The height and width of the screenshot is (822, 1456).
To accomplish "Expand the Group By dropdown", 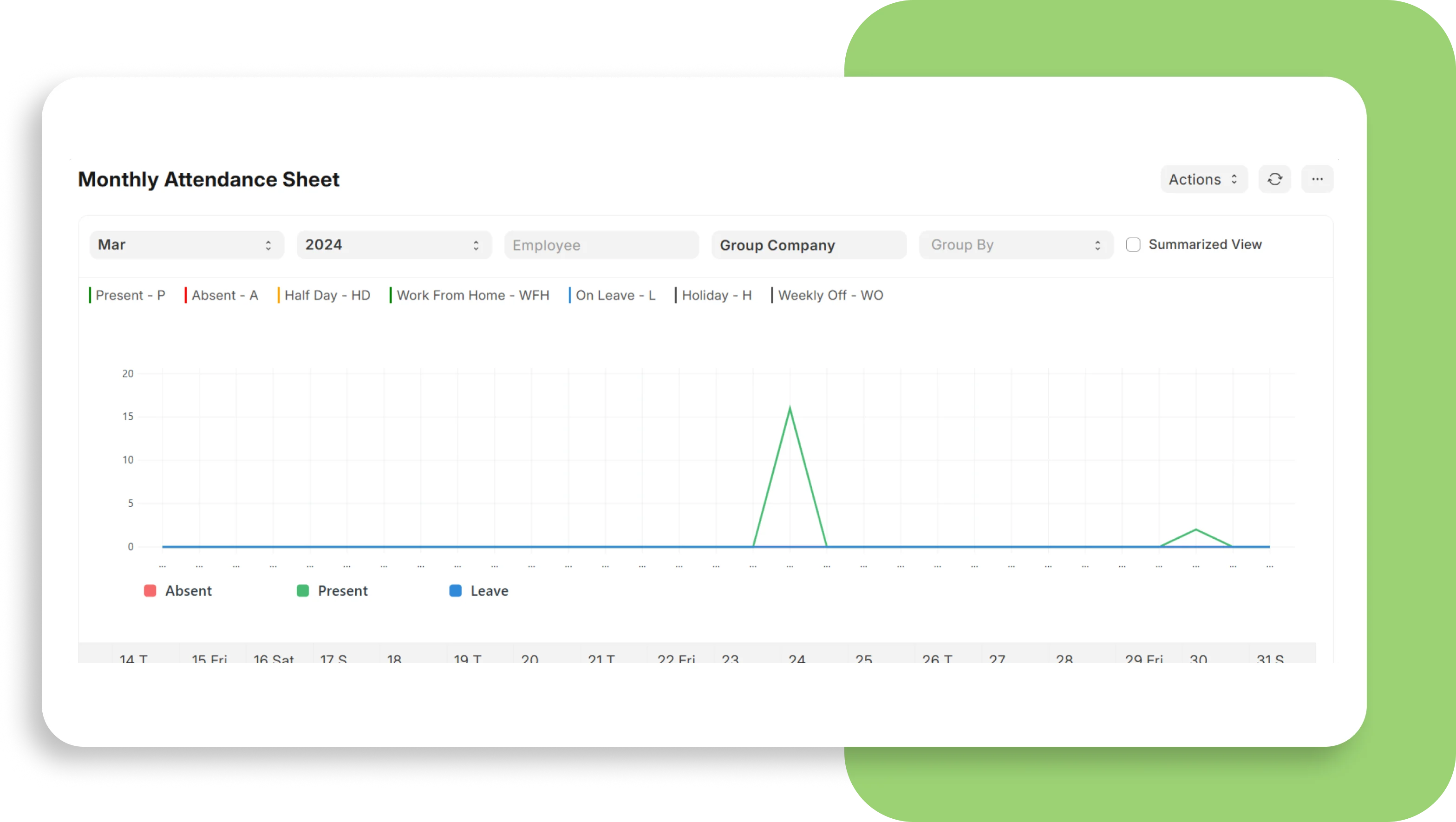I will (x=1016, y=245).
